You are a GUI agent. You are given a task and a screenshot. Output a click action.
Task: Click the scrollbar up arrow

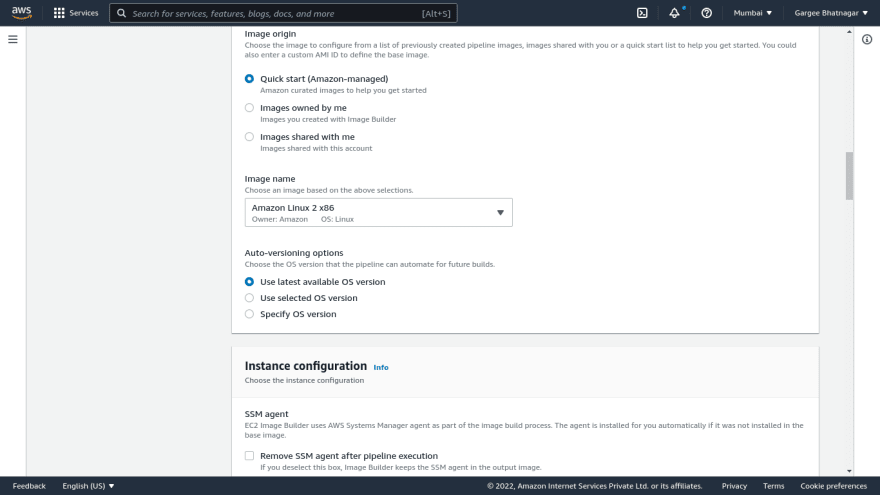click(x=849, y=31)
